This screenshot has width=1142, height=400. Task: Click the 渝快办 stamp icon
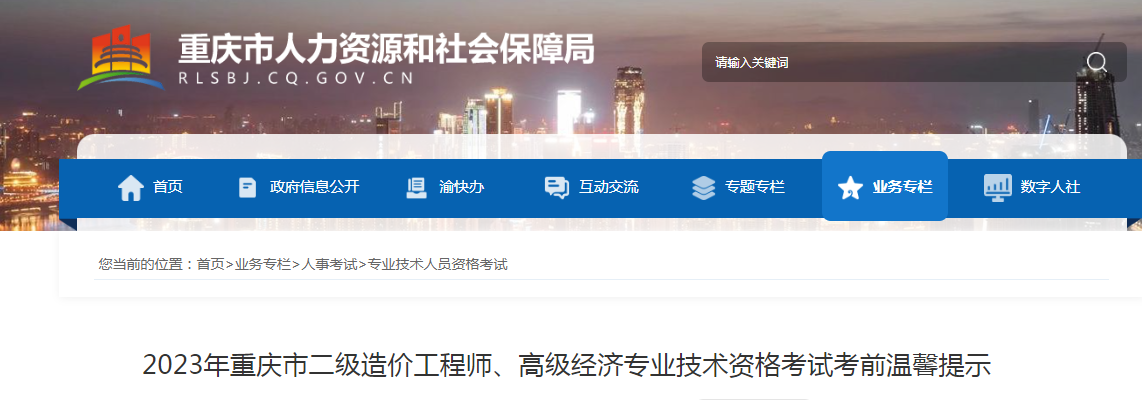point(416,187)
